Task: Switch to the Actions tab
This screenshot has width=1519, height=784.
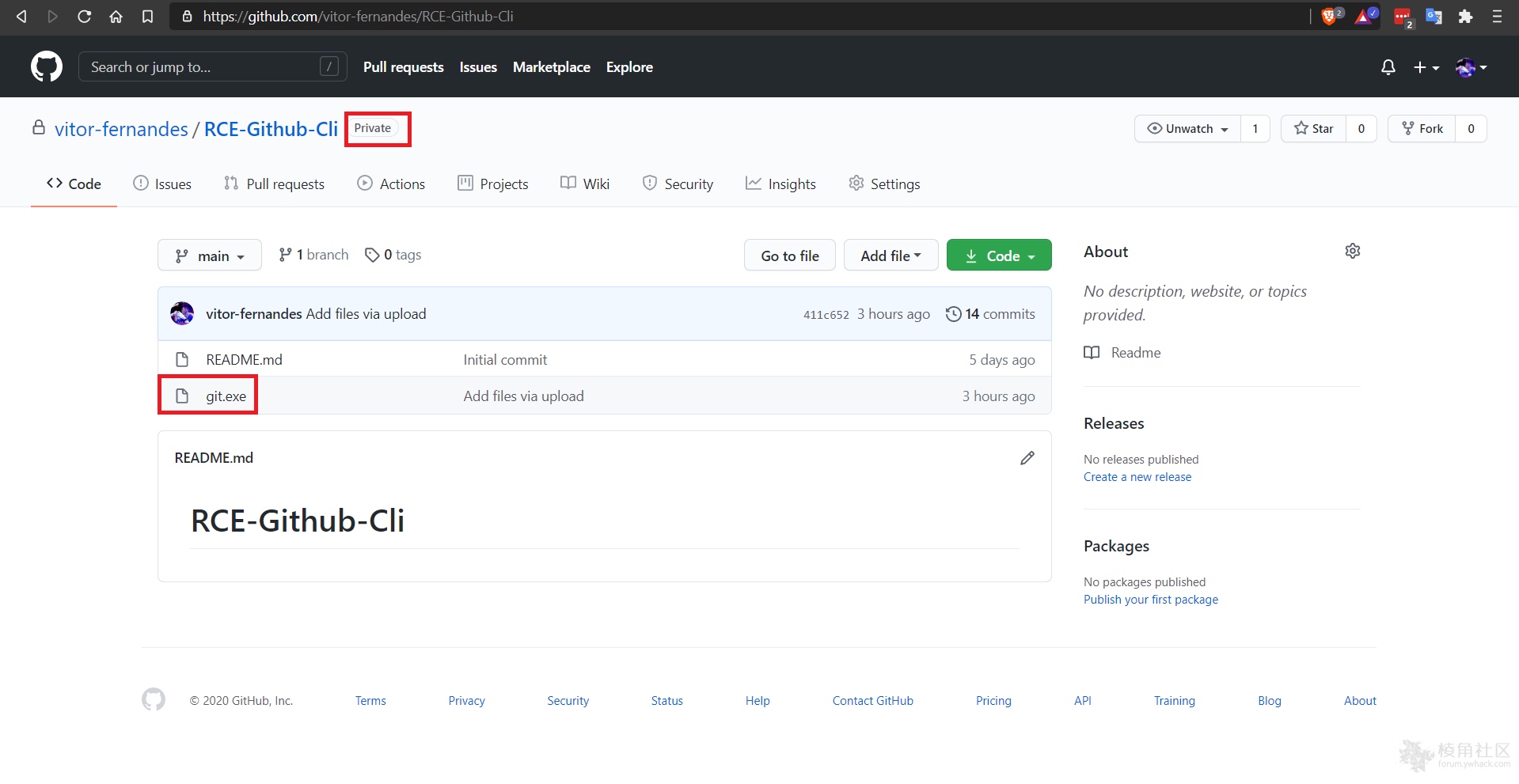Action: point(391,184)
